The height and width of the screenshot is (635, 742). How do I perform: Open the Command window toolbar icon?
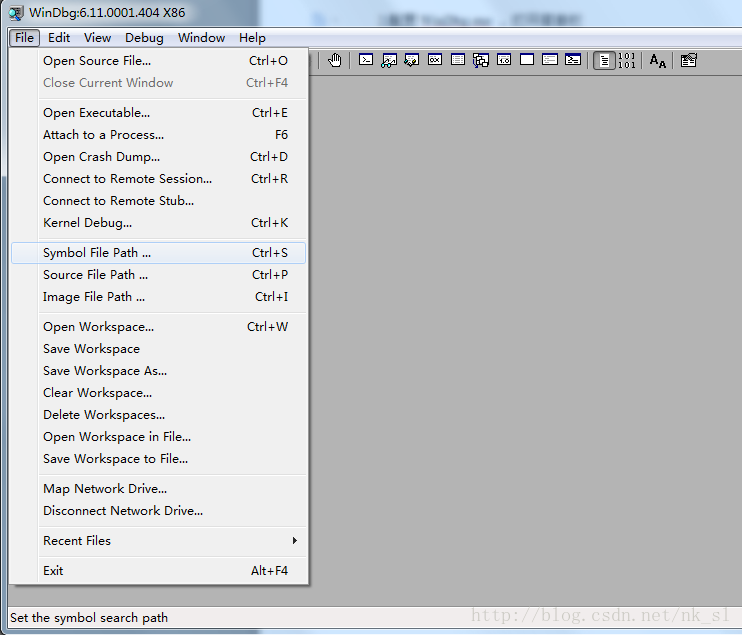point(366,60)
